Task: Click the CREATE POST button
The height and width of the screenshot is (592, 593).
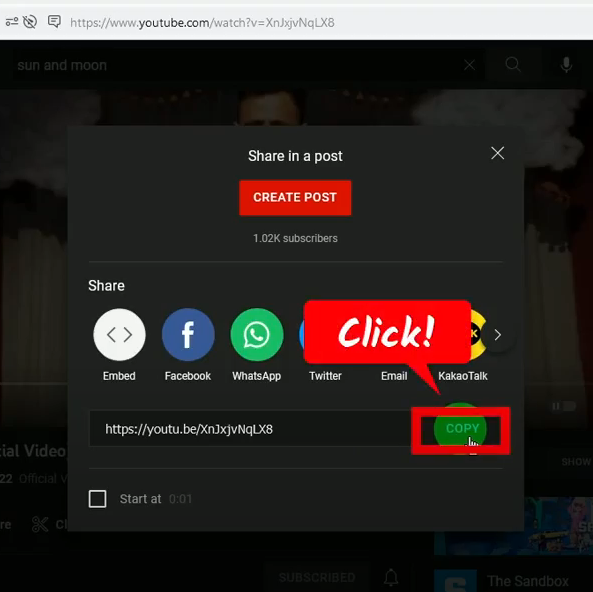Action: click(295, 197)
